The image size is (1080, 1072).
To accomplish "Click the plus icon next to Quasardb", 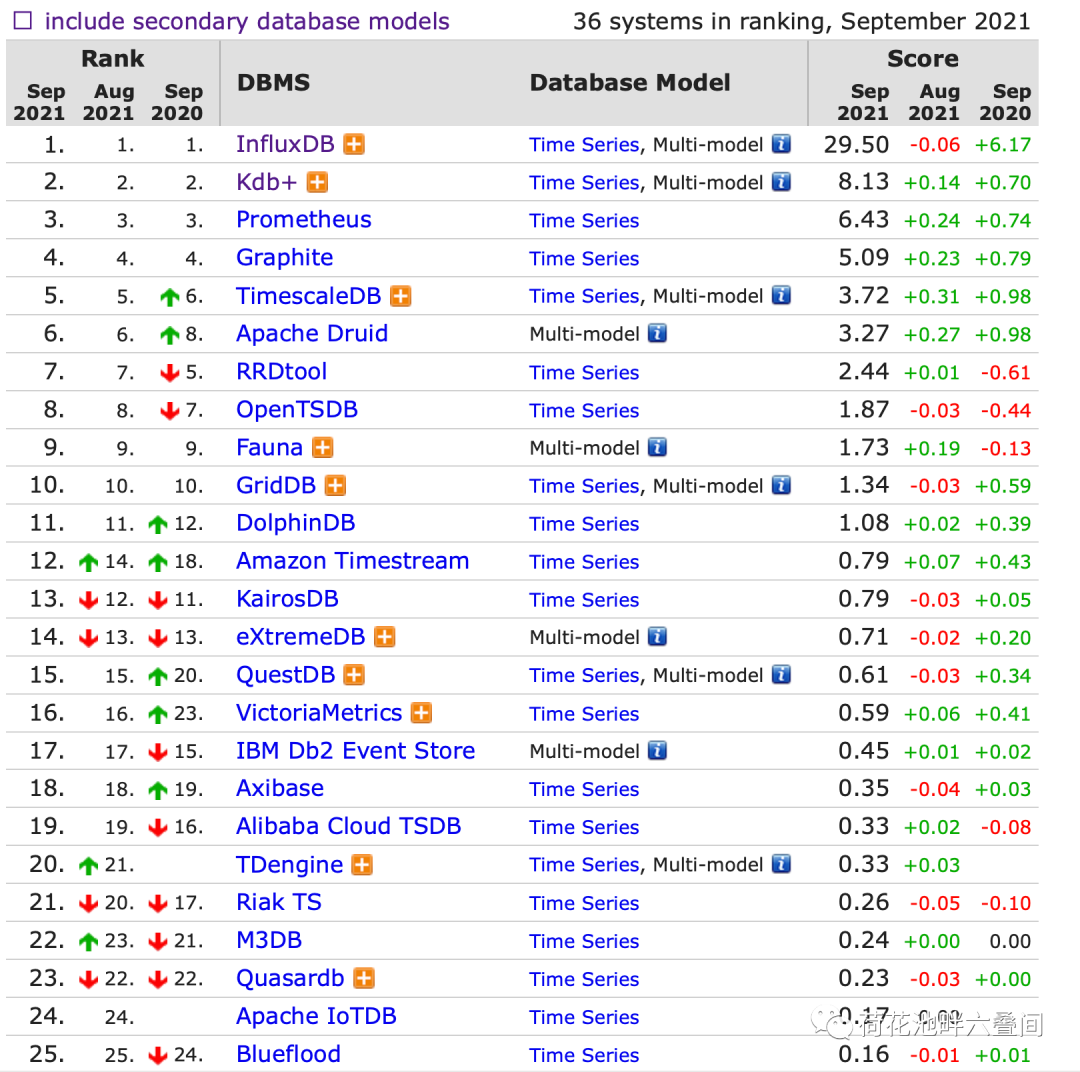I will 364,978.
